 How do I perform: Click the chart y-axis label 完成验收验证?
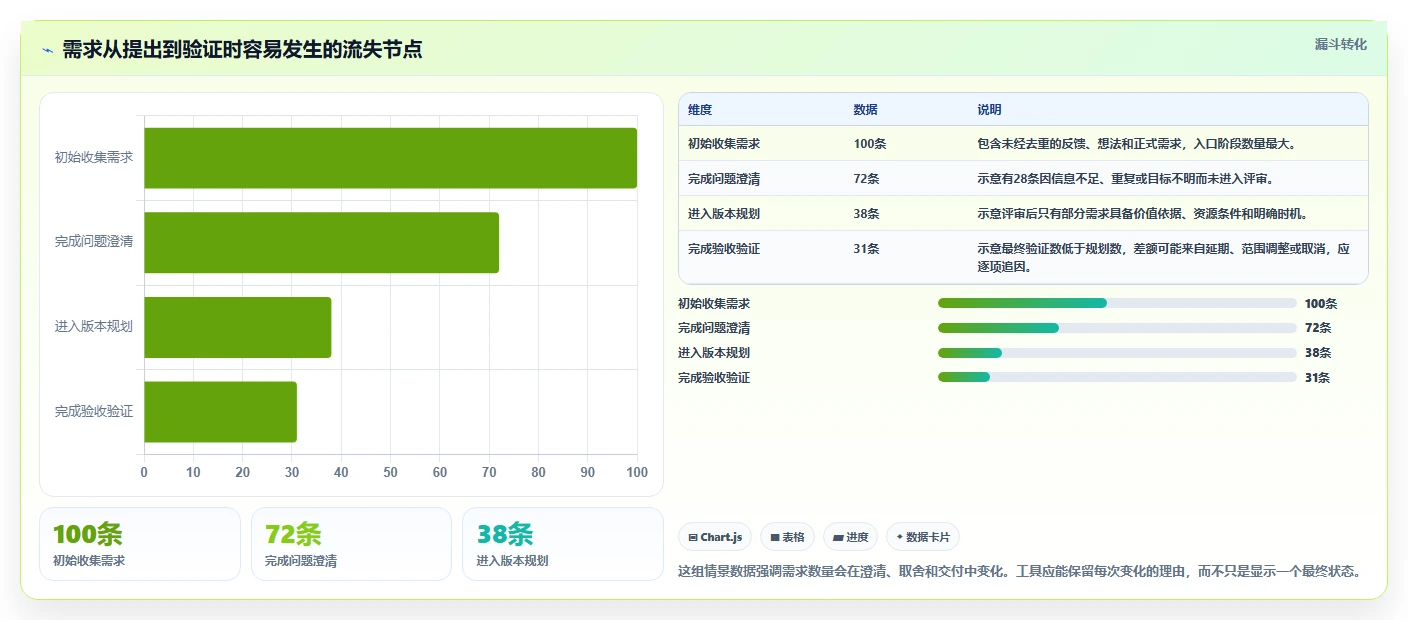point(94,411)
